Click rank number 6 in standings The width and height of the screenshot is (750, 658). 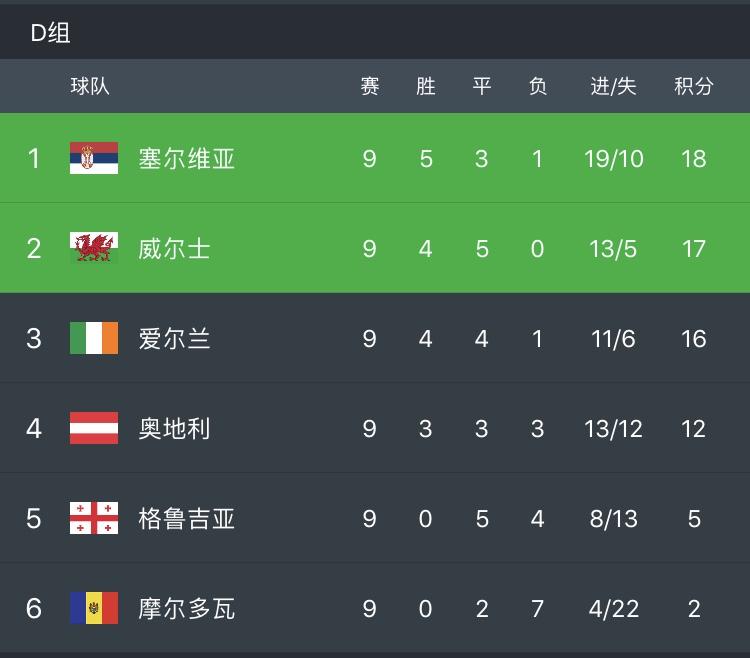[x=34, y=608]
